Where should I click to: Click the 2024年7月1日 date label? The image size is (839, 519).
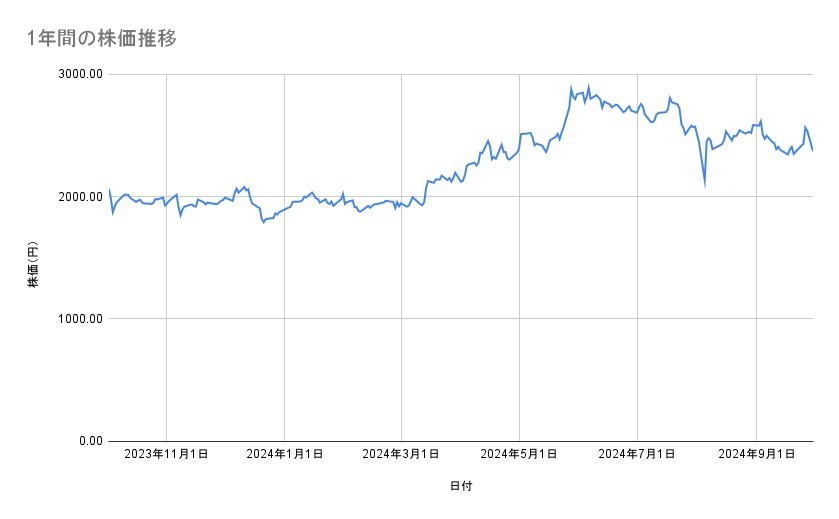tap(636, 454)
